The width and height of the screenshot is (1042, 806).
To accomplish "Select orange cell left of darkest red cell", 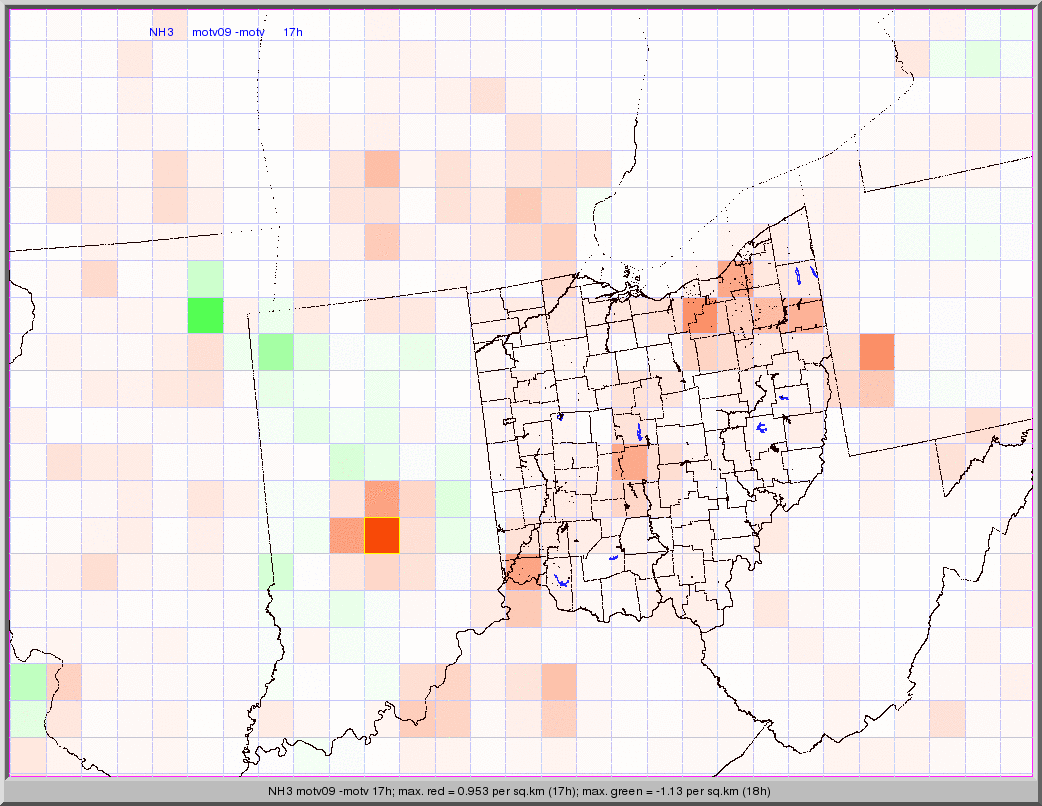I will (346, 535).
